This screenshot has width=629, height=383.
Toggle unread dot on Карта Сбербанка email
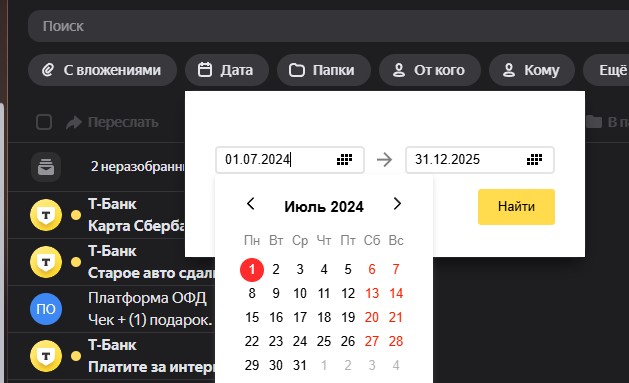[x=76, y=215]
